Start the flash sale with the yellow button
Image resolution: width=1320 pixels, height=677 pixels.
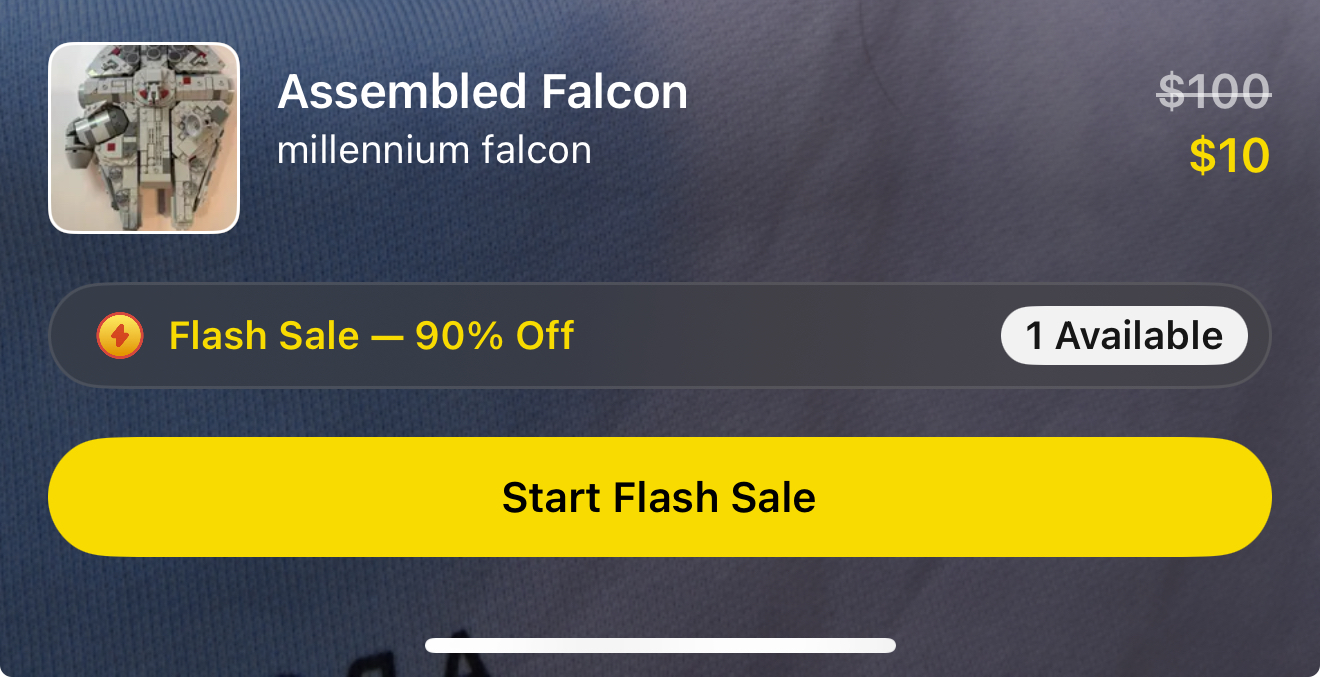(660, 497)
